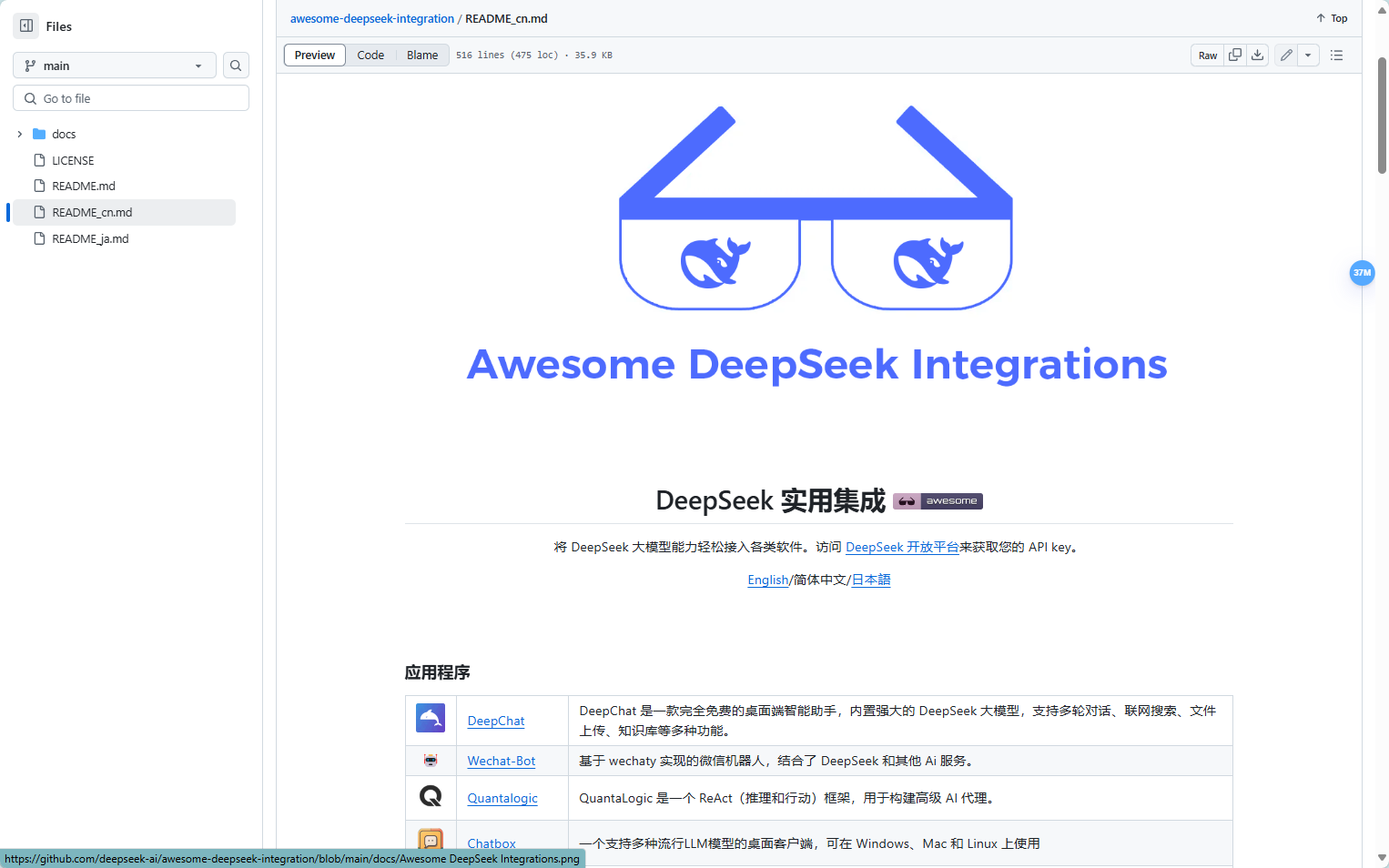Copy raw file contents icon

click(1235, 56)
